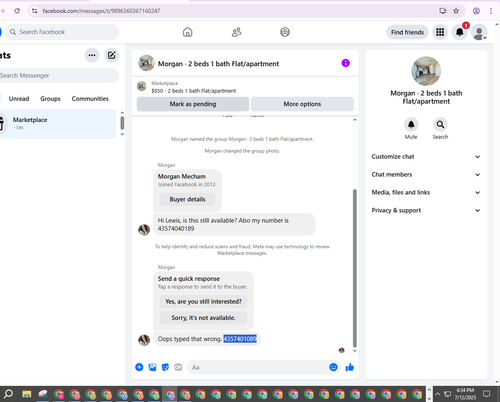Click Morgan's avatar beside phone number message
Screen dimensions: 500x402
coord(144,230)
